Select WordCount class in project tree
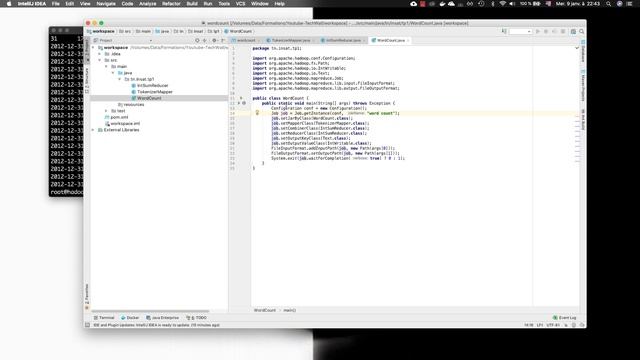The image size is (640, 360). (x=149, y=98)
